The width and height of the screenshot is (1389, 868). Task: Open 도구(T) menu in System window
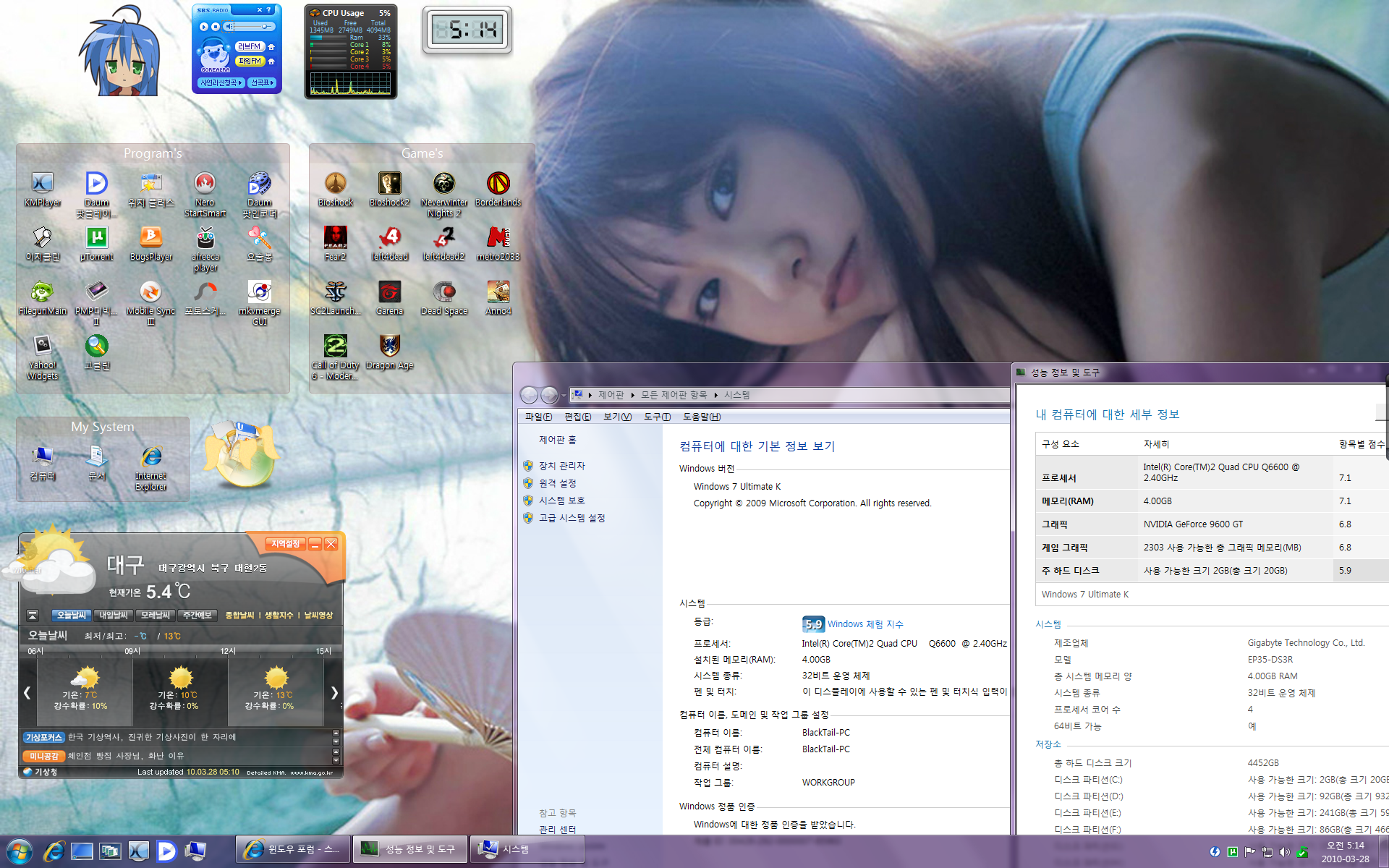pos(657,417)
